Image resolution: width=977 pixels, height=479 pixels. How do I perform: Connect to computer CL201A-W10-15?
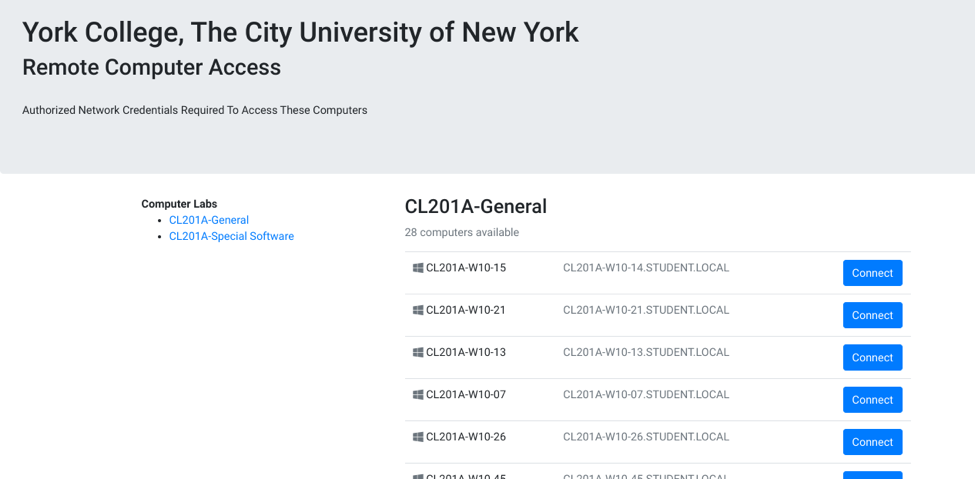point(872,273)
